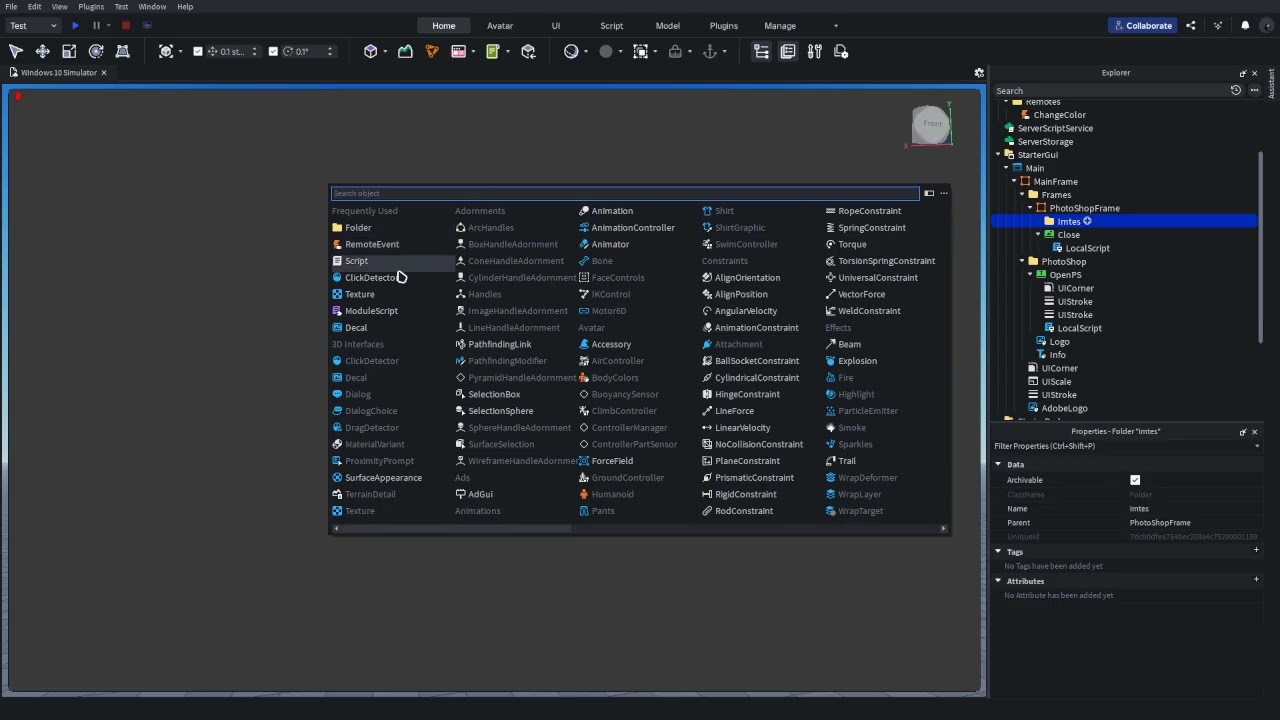Toggle the rotate snapping checkbox
This screenshot has width=1280, height=720.
point(273,51)
